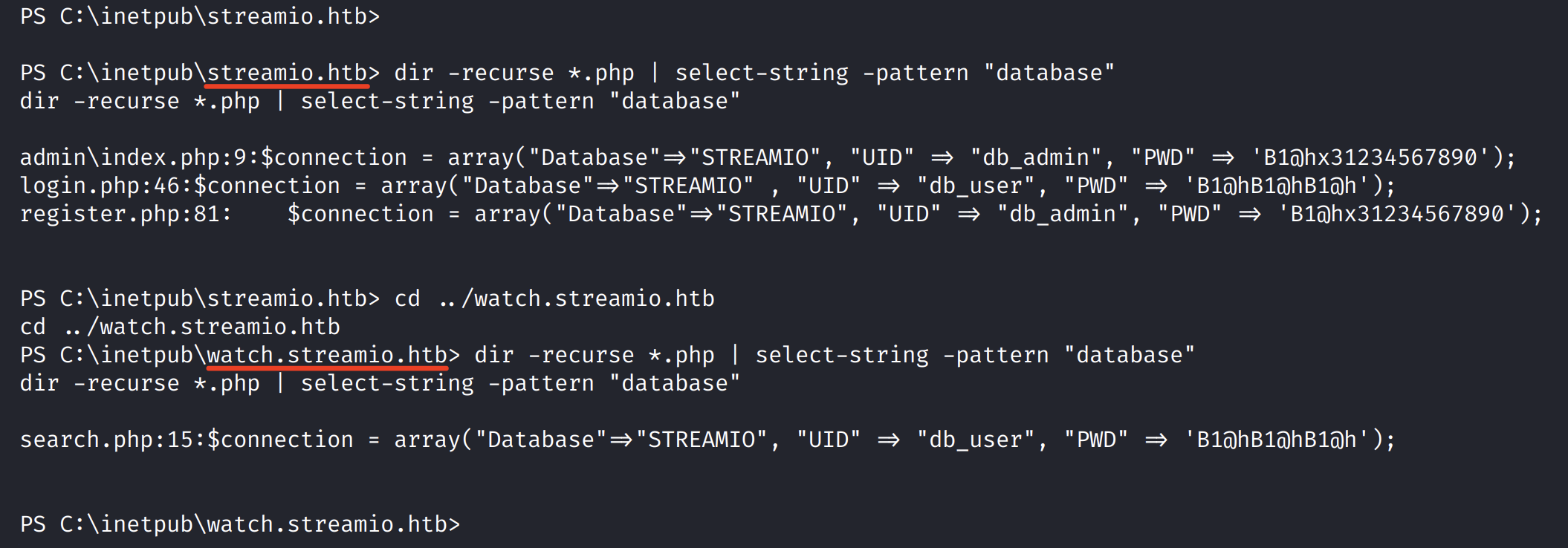Click db_user in the search.php line
The width and height of the screenshot is (1568, 548).
pos(976,440)
